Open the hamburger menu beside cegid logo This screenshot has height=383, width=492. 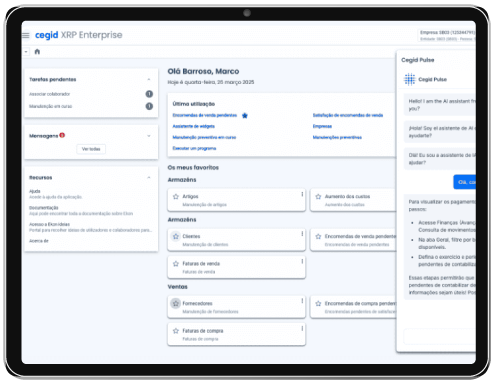(26, 35)
